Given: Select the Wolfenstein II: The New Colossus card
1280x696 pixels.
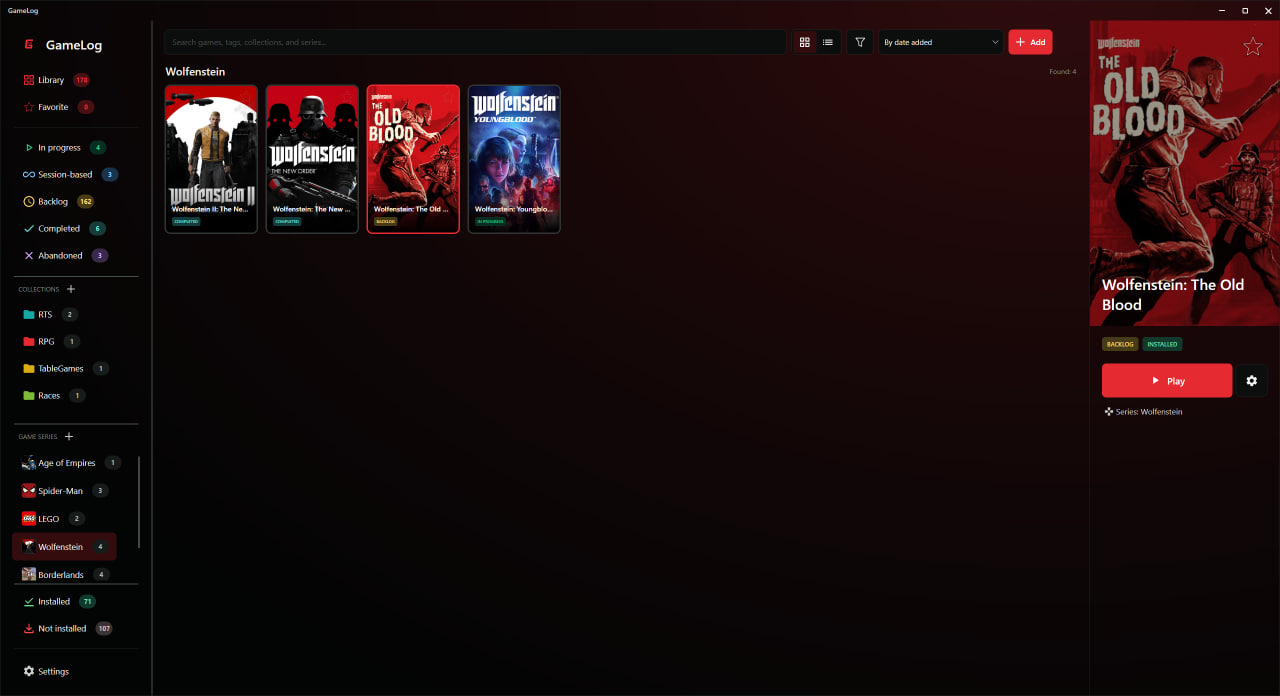Looking at the screenshot, I should [x=211, y=159].
